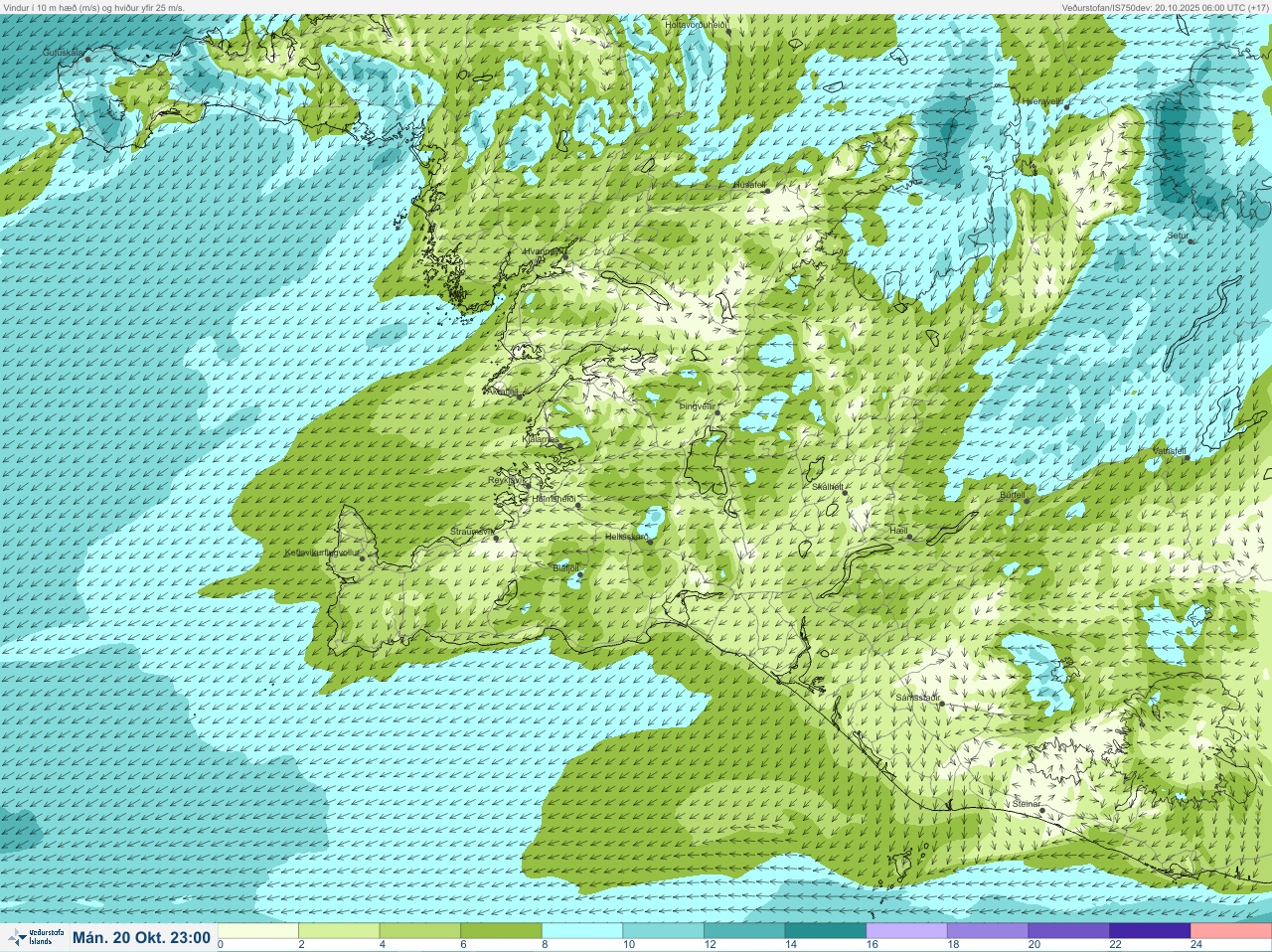Click the Hólmsheiði station label
1272x952 pixels.
coord(555,499)
